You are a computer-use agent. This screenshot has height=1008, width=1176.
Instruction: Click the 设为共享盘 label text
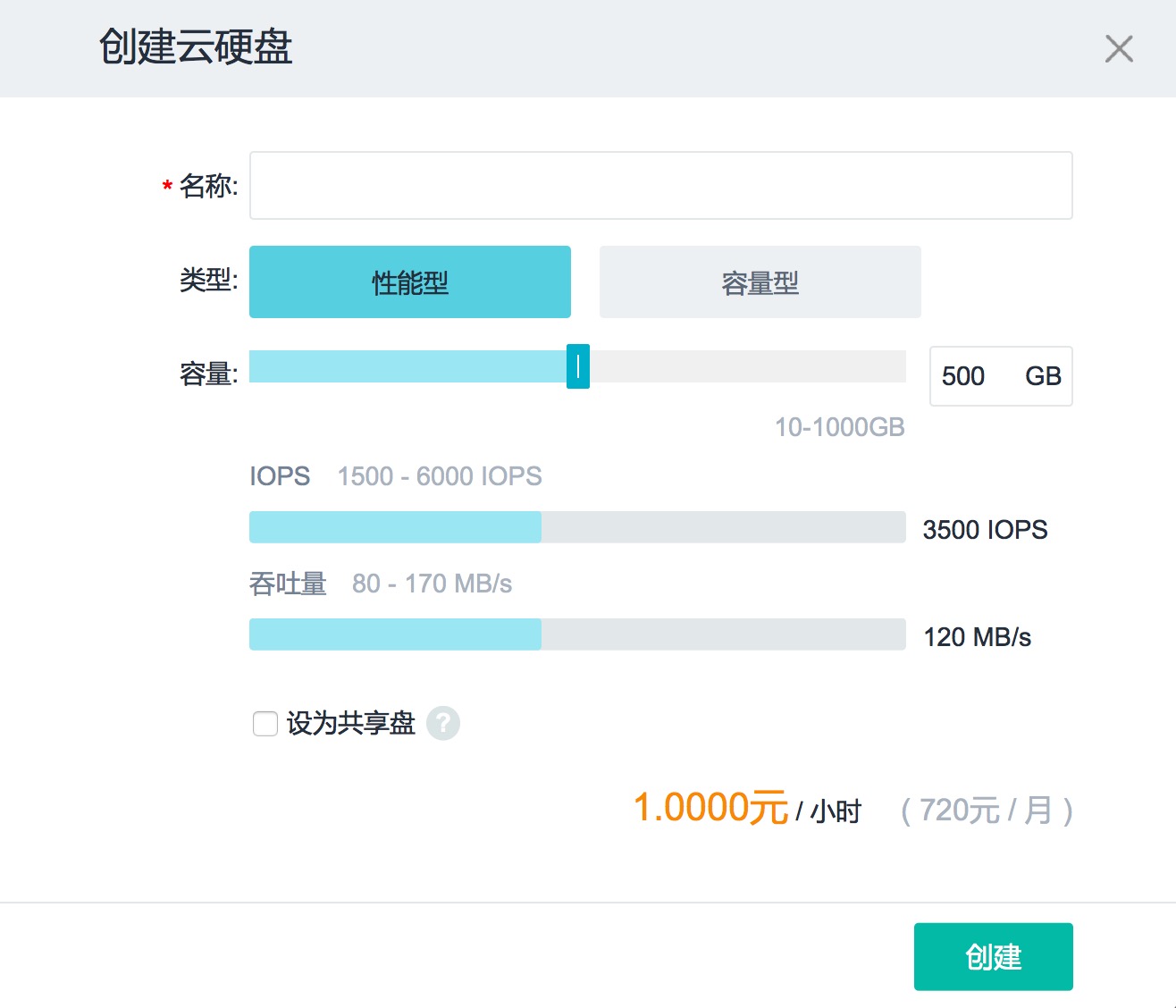click(x=351, y=723)
